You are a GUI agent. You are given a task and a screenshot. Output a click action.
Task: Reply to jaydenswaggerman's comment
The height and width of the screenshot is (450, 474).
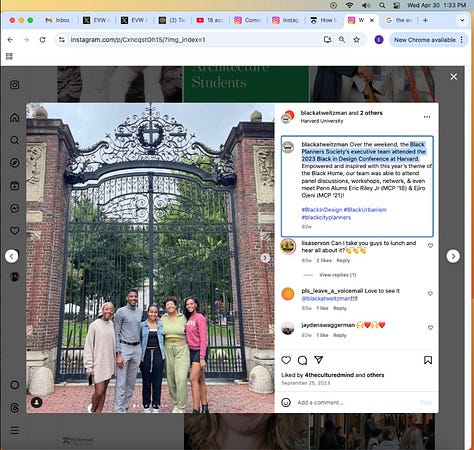340,335
